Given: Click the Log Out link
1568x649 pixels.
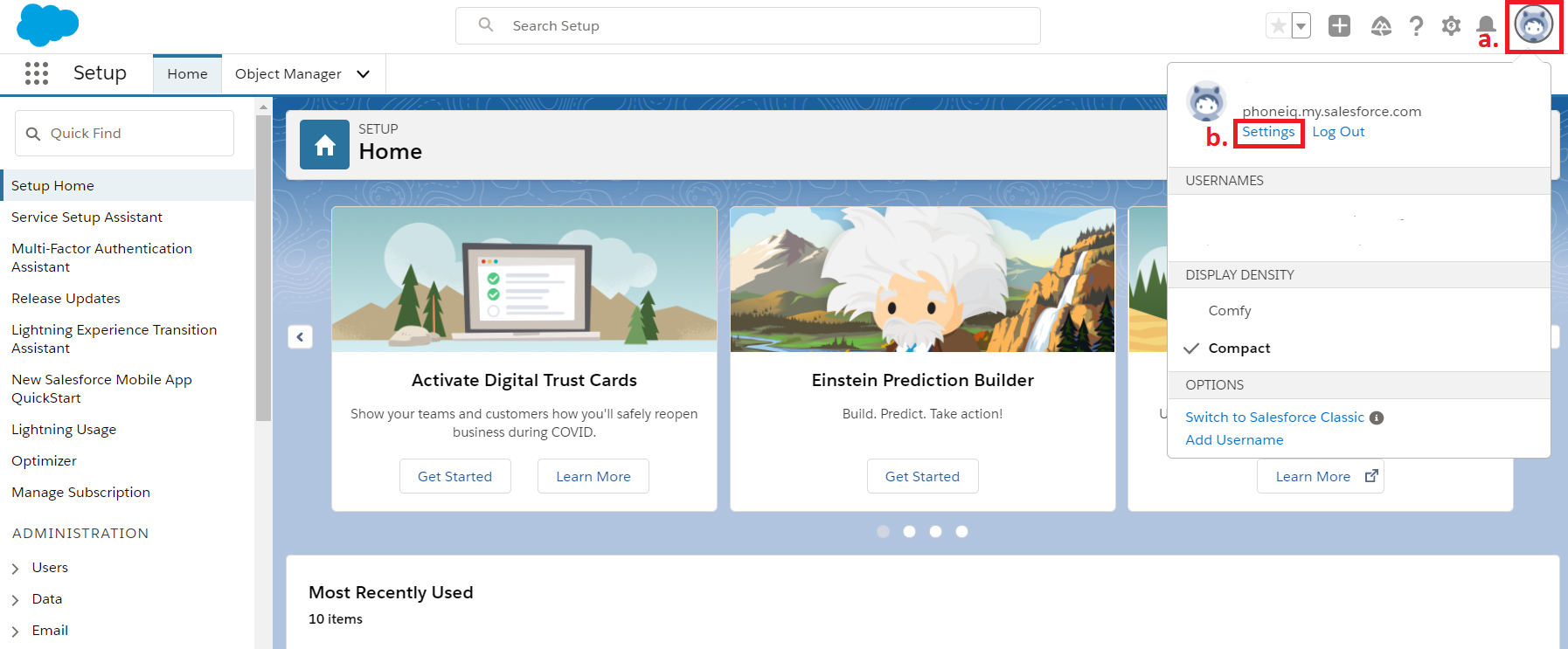Looking at the screenshot, I should click(1338, 132).
